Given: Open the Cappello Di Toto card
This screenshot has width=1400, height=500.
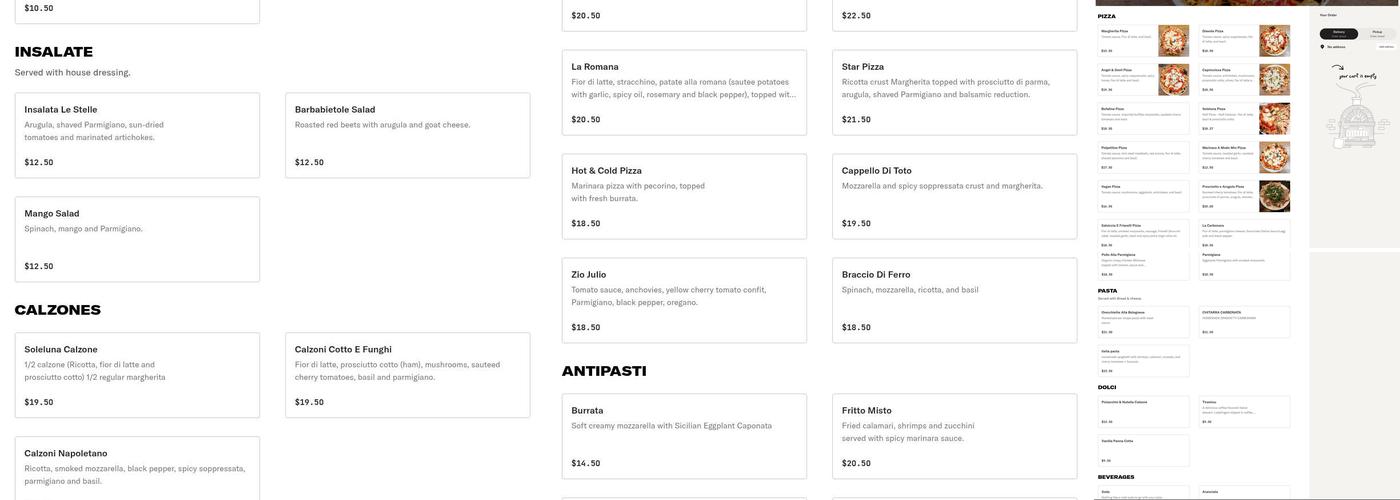Looking at the screenshot, I should tap(954, 196).
